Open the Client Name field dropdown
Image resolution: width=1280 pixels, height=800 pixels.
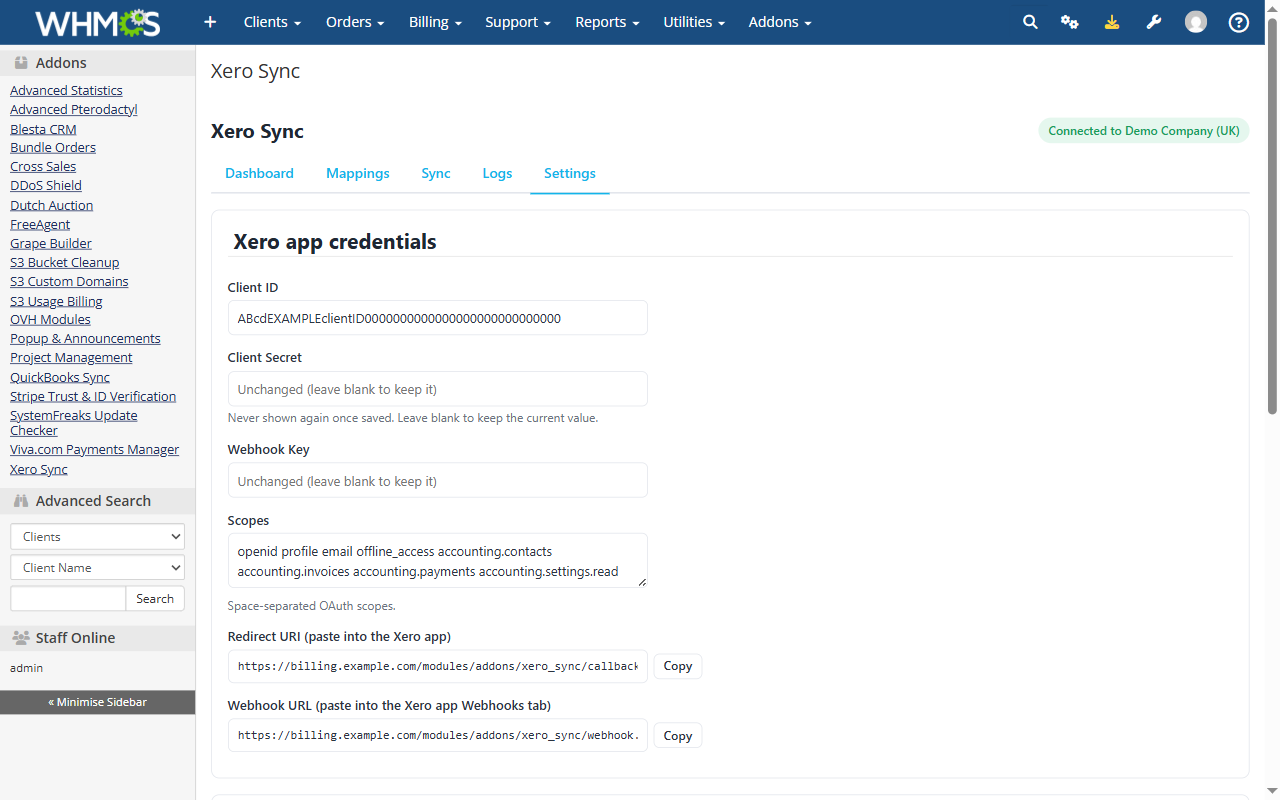(98, 568)
